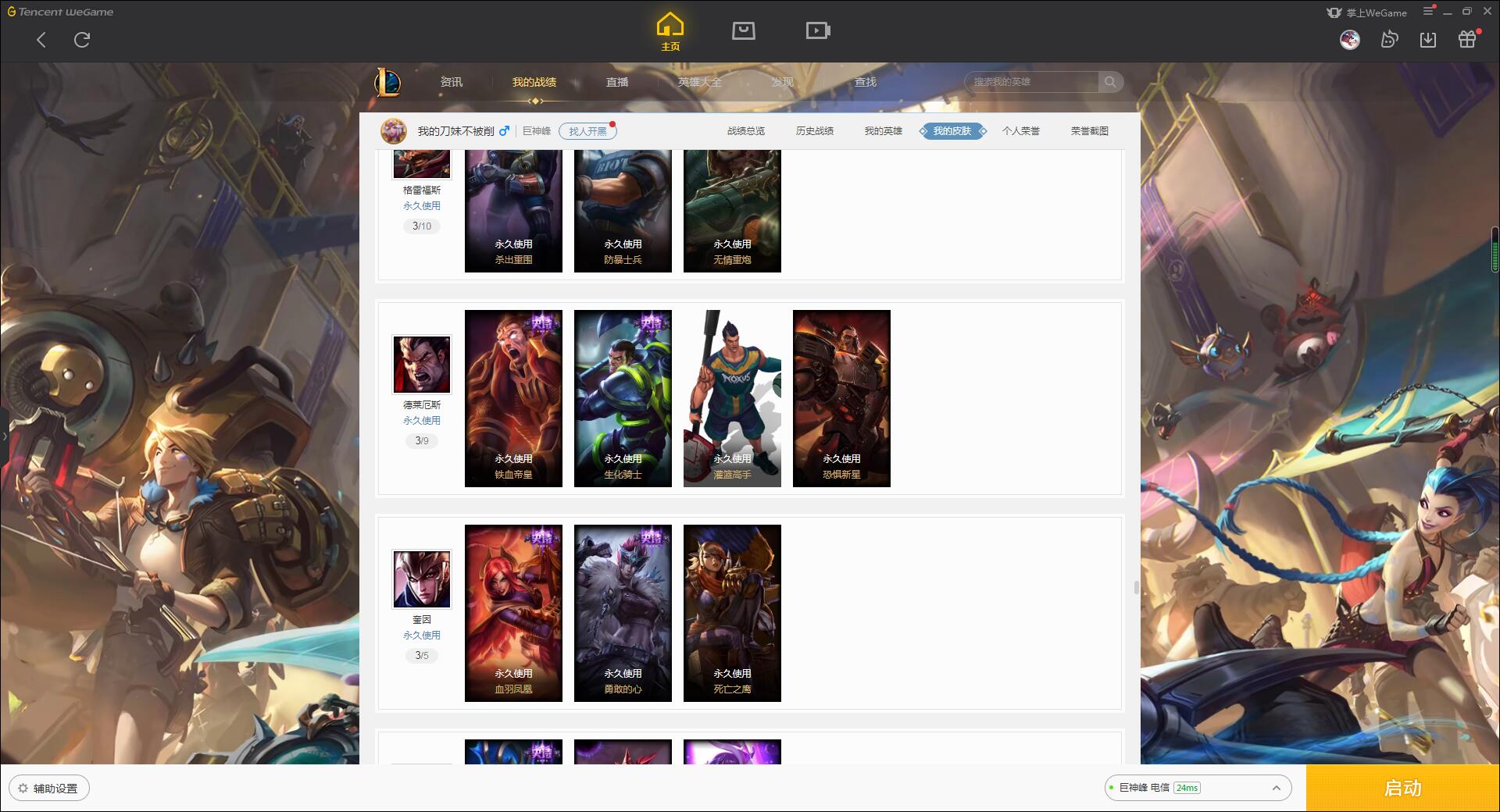
Task: Open the 防暴士兵 skin card
Action: click(x=623, y=211)
